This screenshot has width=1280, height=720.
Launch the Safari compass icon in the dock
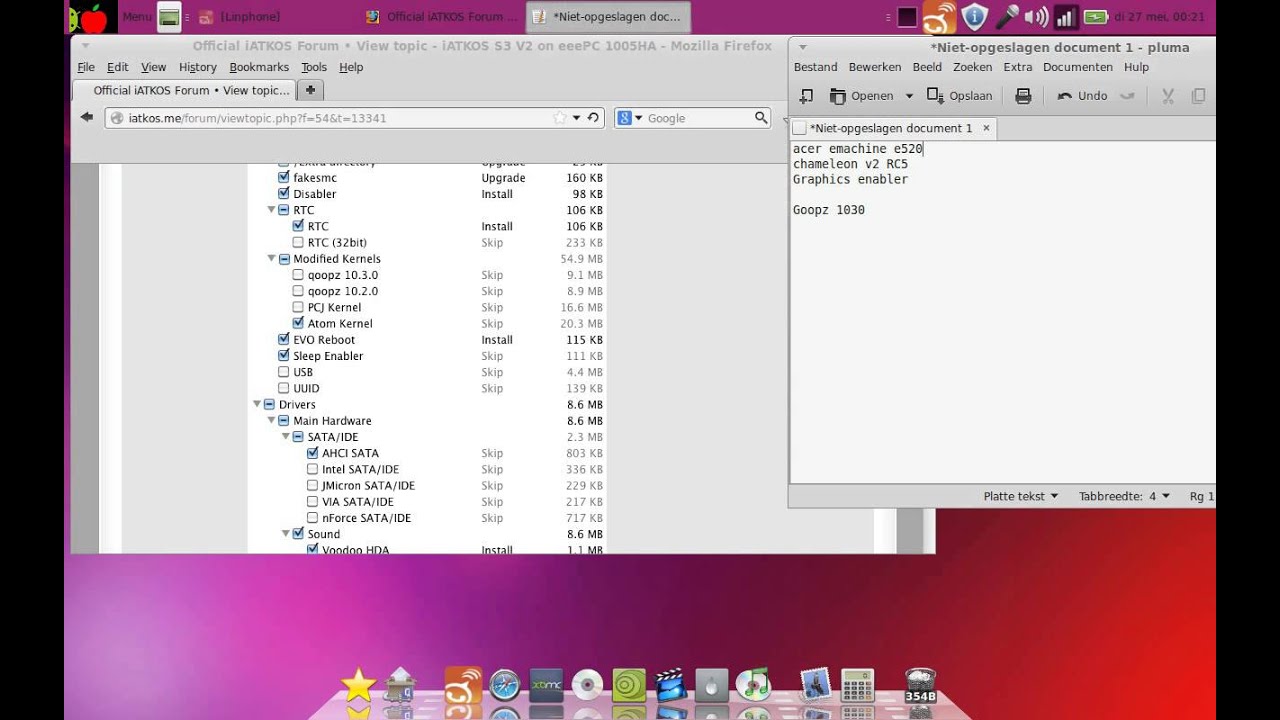coord(505,685)
